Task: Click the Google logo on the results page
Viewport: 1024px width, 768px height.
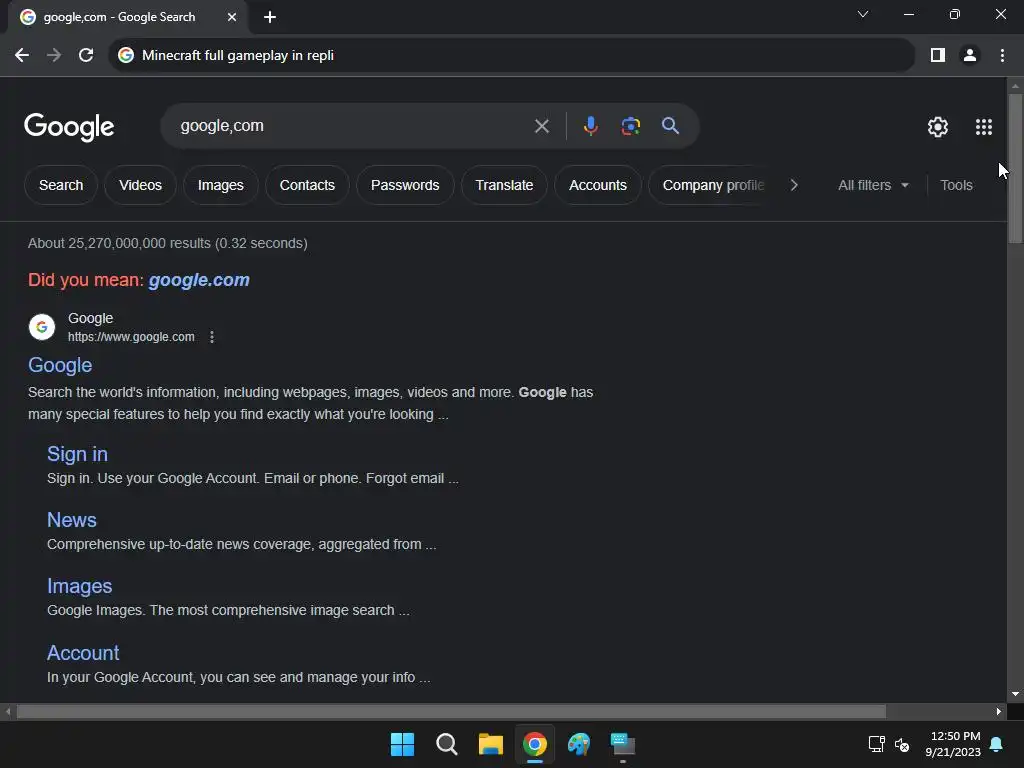Action: 69,127
